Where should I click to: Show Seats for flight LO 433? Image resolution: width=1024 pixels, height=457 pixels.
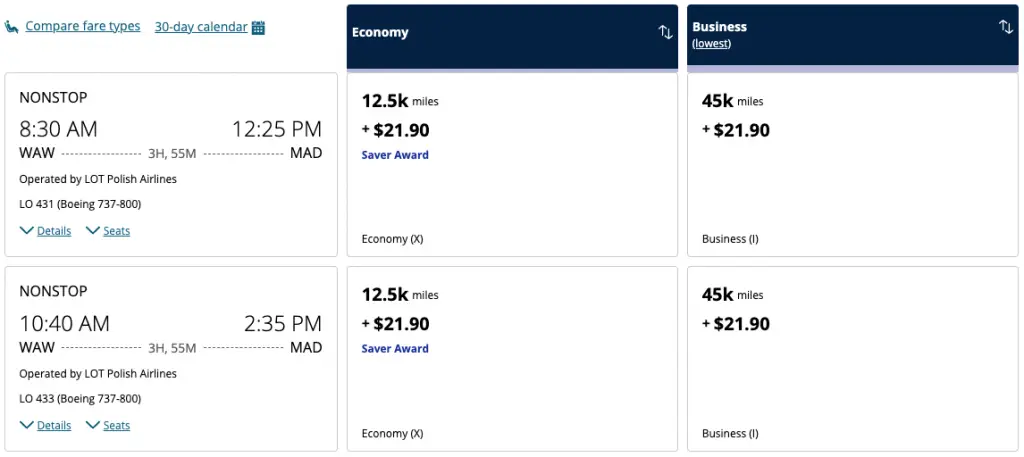(108, 425)
